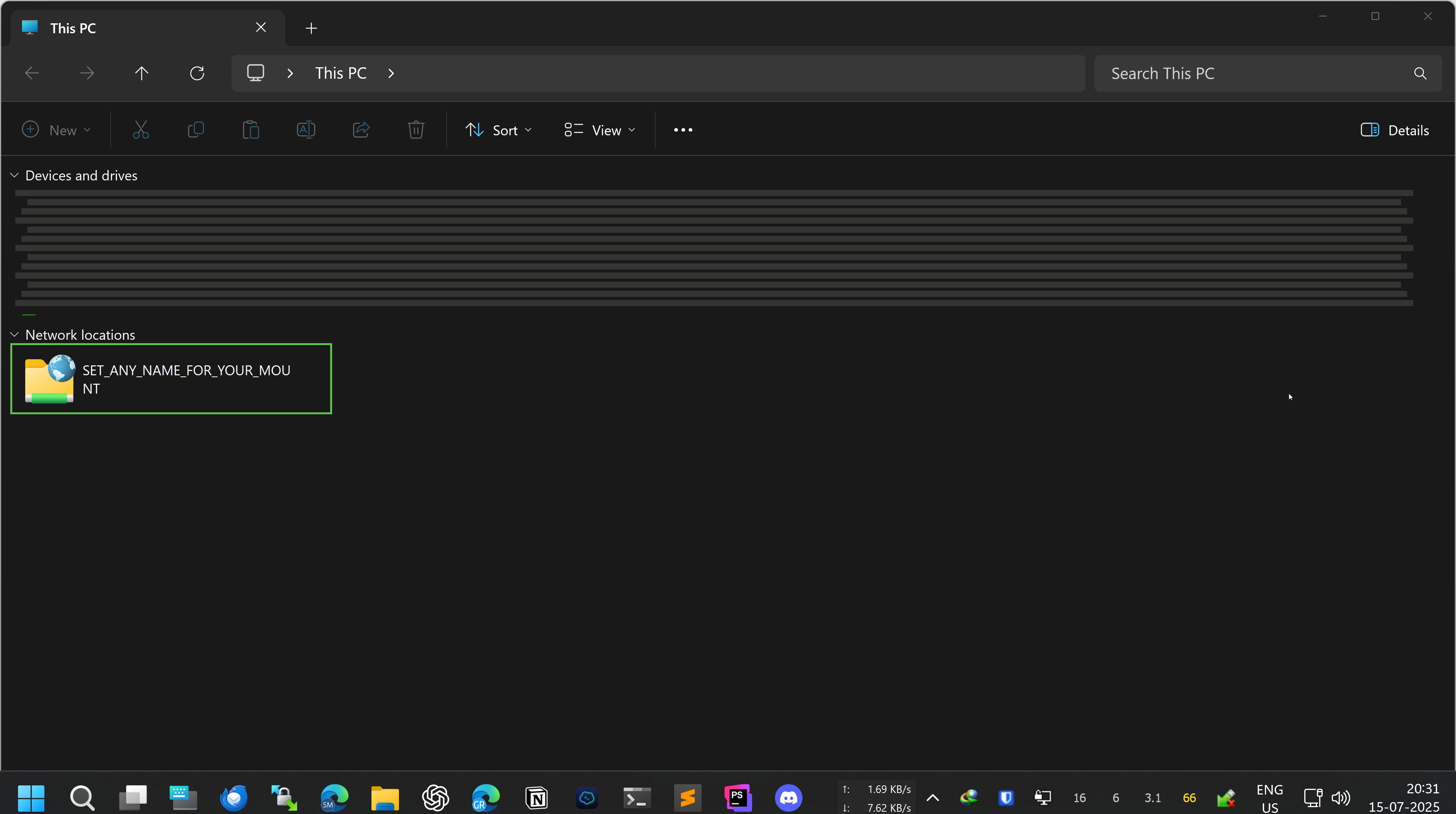Select SET_ANY_NAME_FOR_YOUR_MOUNT network location

tap(171, 379)
